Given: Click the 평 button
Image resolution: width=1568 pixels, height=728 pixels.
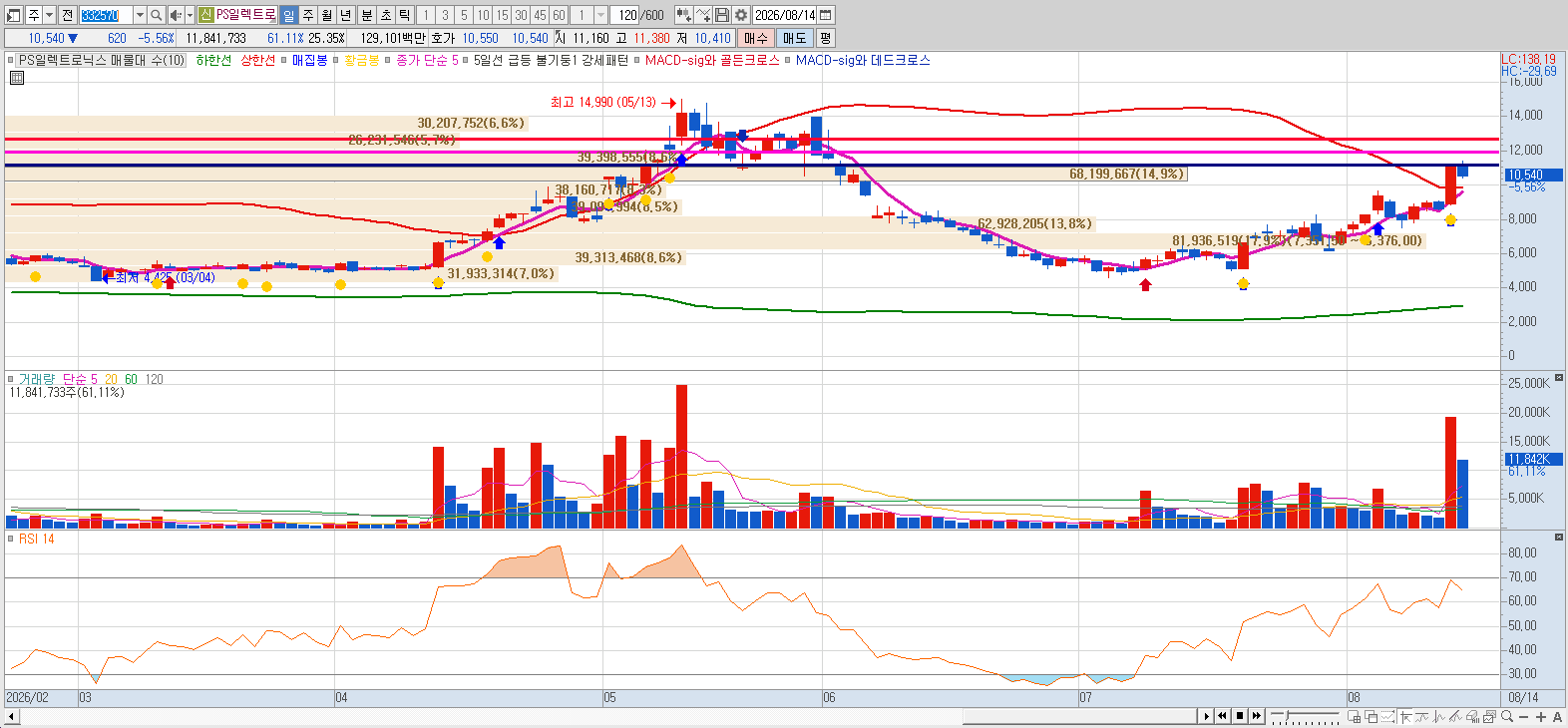Looking at the screenshot, I should pos(825,38).
